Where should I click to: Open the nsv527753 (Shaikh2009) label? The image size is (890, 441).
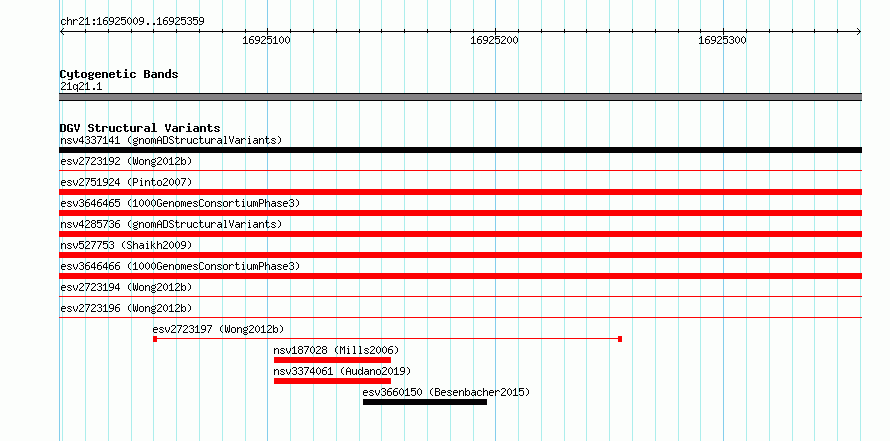[x=126, y=245]
